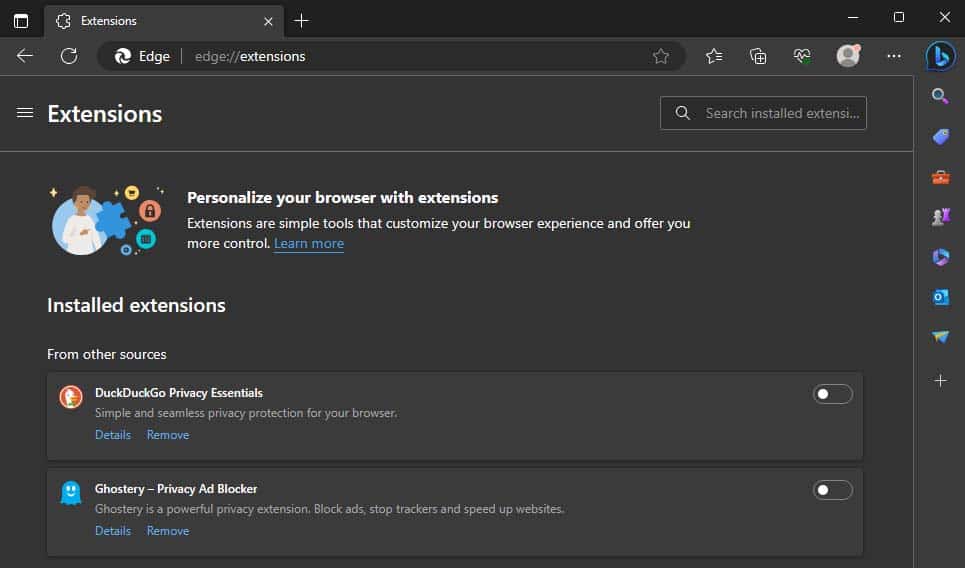Maximize the Edge window
The height and width of the screenshot is (568, 965).
pyautogui.click(x=899, y=18)
